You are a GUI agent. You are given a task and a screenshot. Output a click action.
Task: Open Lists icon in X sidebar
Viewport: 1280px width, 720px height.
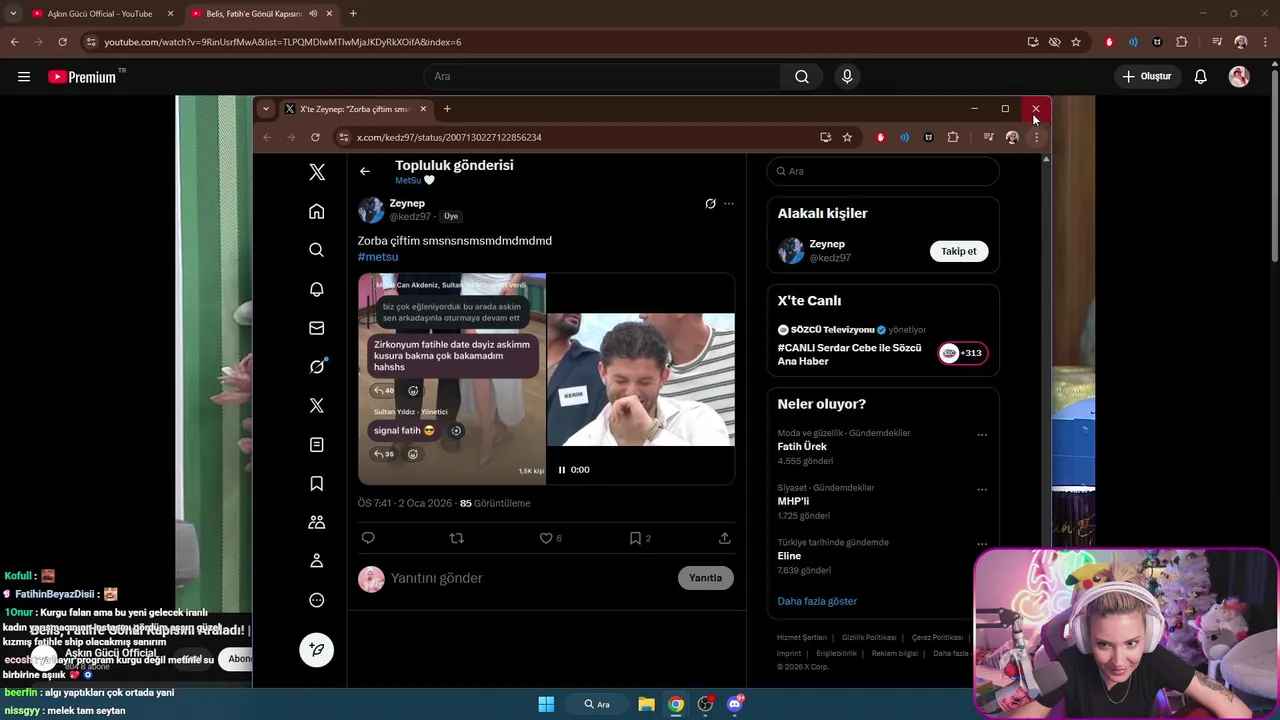pyautogui.click(x=317, y=444)
